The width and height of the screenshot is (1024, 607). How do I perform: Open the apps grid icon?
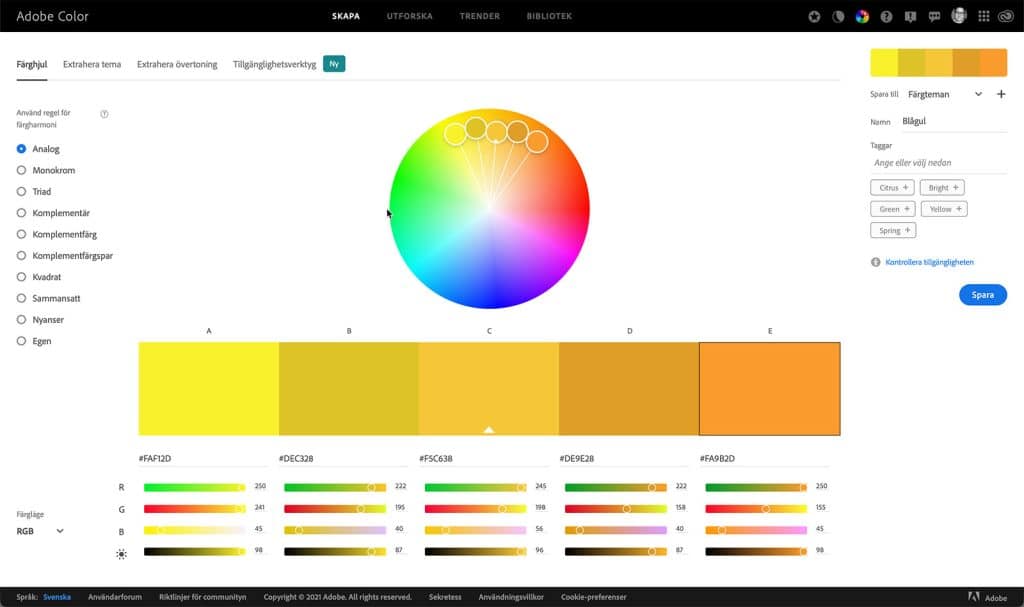984,16
